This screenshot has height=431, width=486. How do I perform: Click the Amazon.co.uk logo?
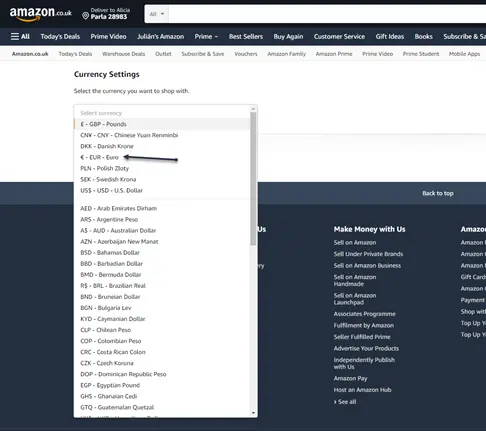(x=40, y=14)
